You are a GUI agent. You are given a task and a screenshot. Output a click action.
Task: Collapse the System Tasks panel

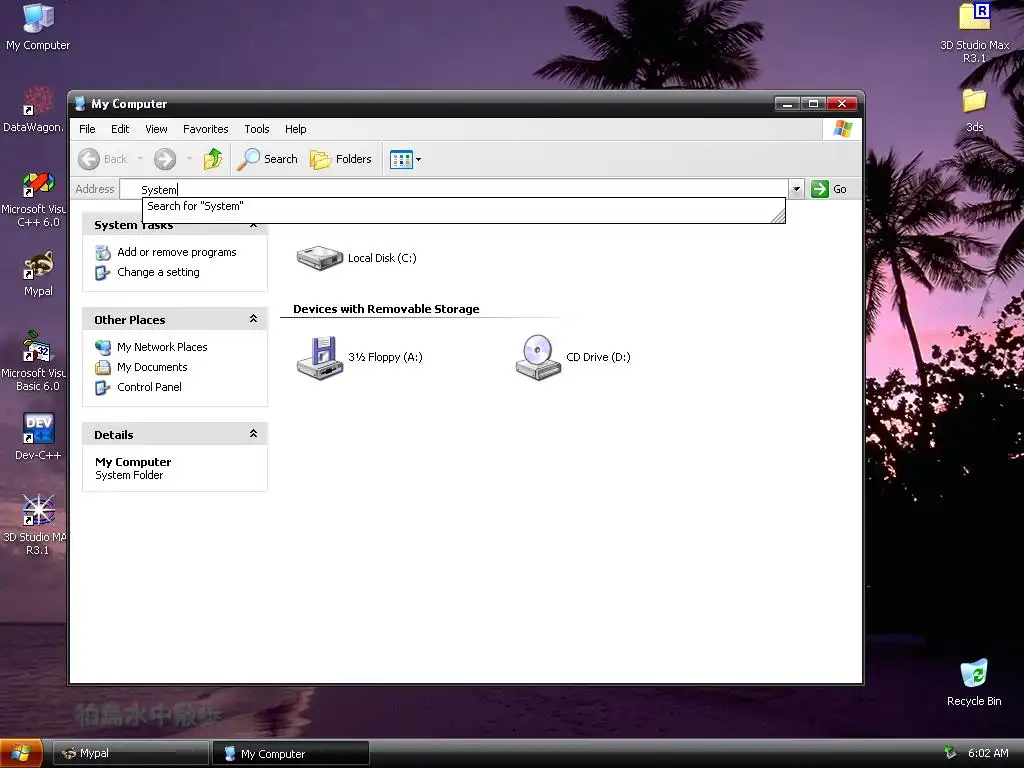pos(253,225)
